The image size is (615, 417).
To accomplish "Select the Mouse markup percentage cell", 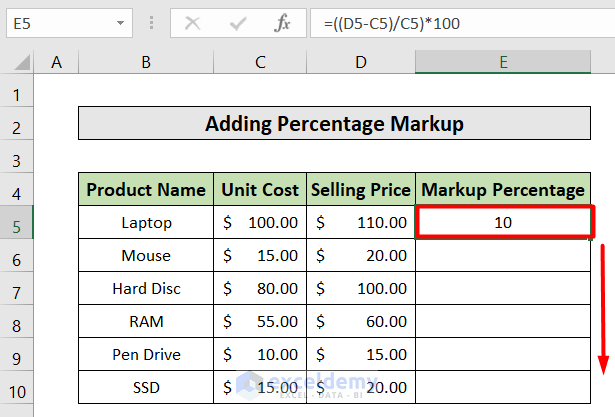I will pos(504,255).
